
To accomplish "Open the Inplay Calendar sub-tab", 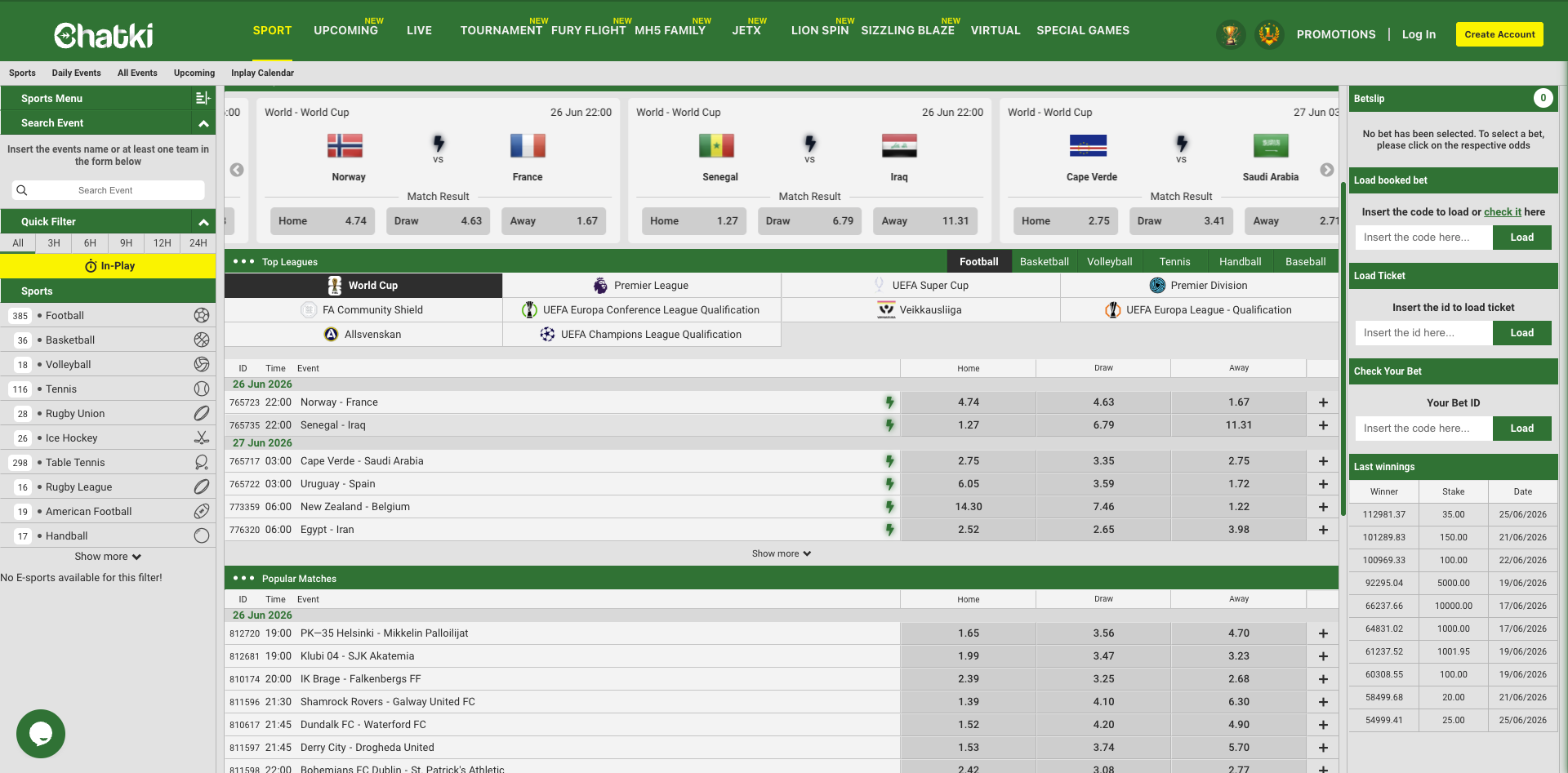I will coord(262,73).
